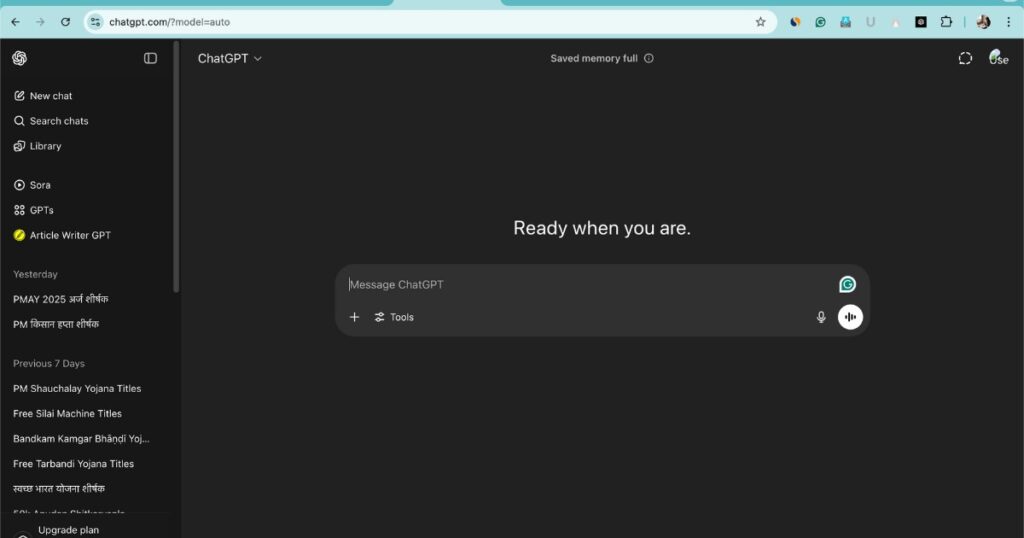The height and width of the screenshot is (538, 1024).
Task: Open chat 'Free Tarbandi Yojana Titles'
Action: coord(73,464)
